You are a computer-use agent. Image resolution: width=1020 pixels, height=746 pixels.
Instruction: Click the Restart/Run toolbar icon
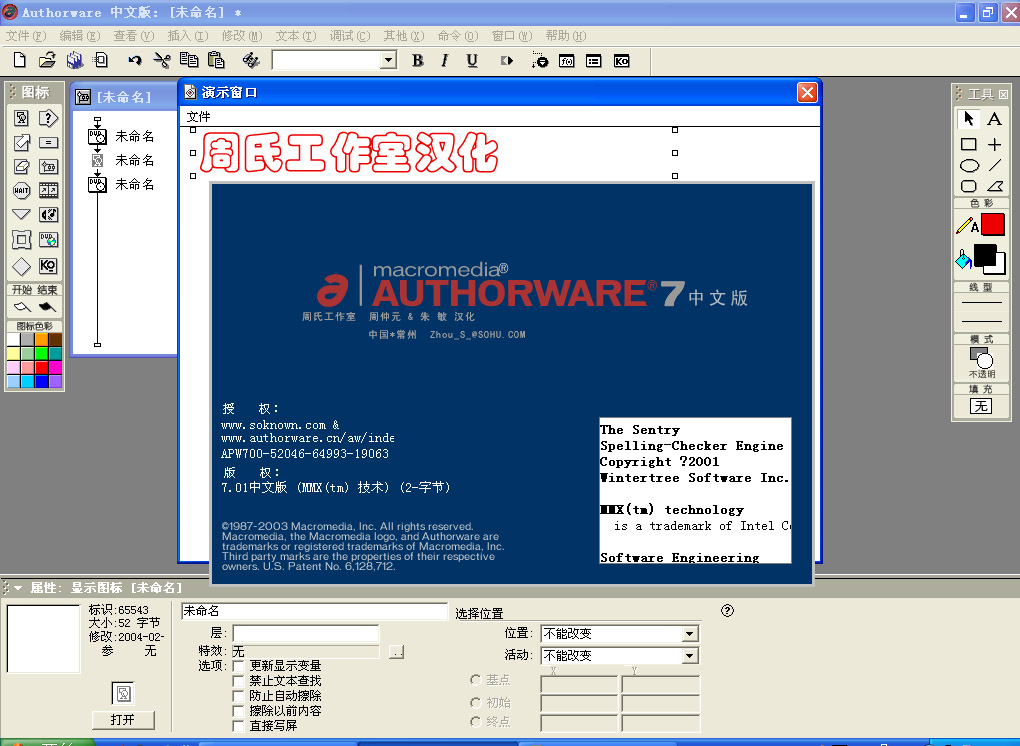(507, 60)
